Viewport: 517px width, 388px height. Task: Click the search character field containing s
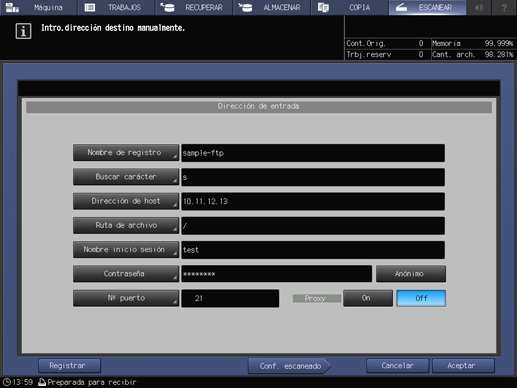pyautogui.click(x=313, y=177)
